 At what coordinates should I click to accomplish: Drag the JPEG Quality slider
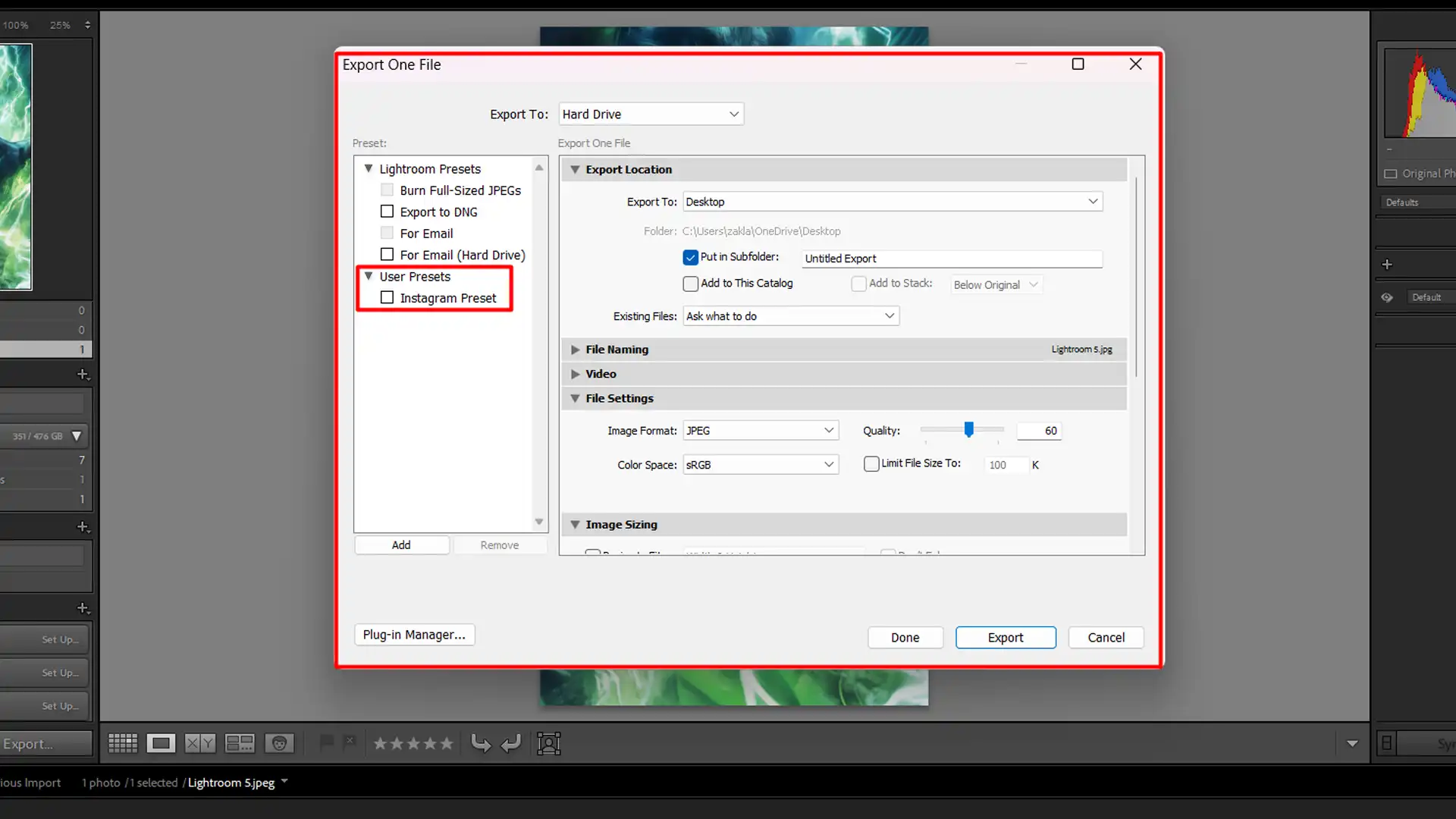(x=968, y=429)
